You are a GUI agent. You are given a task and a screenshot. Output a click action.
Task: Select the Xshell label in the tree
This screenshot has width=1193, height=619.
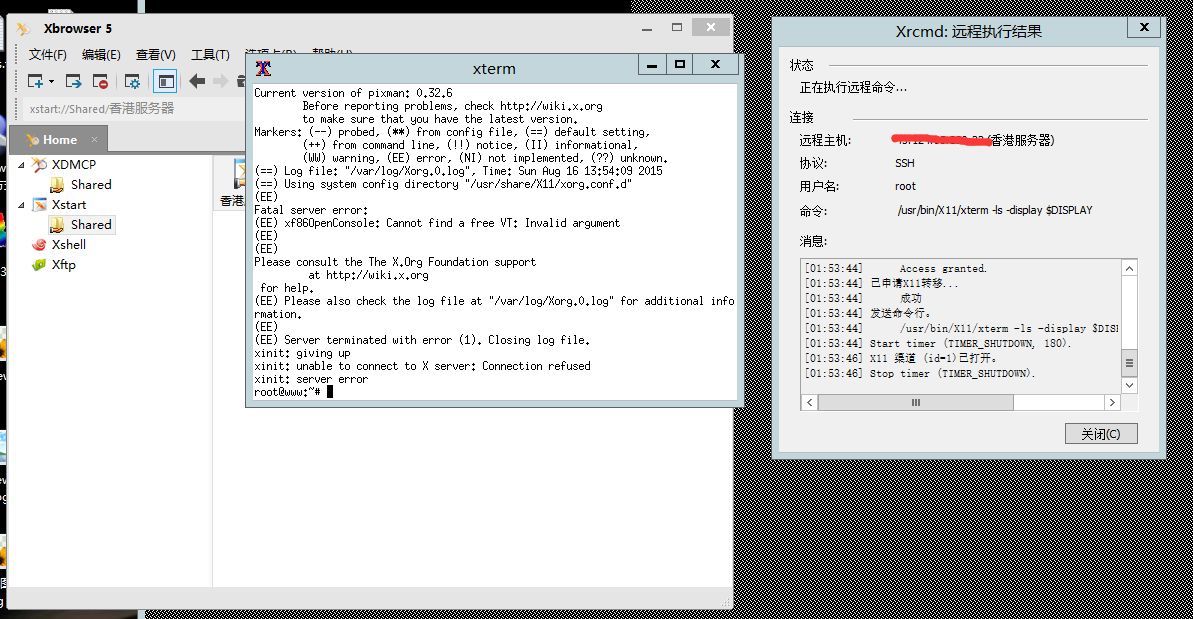point(68,245)
